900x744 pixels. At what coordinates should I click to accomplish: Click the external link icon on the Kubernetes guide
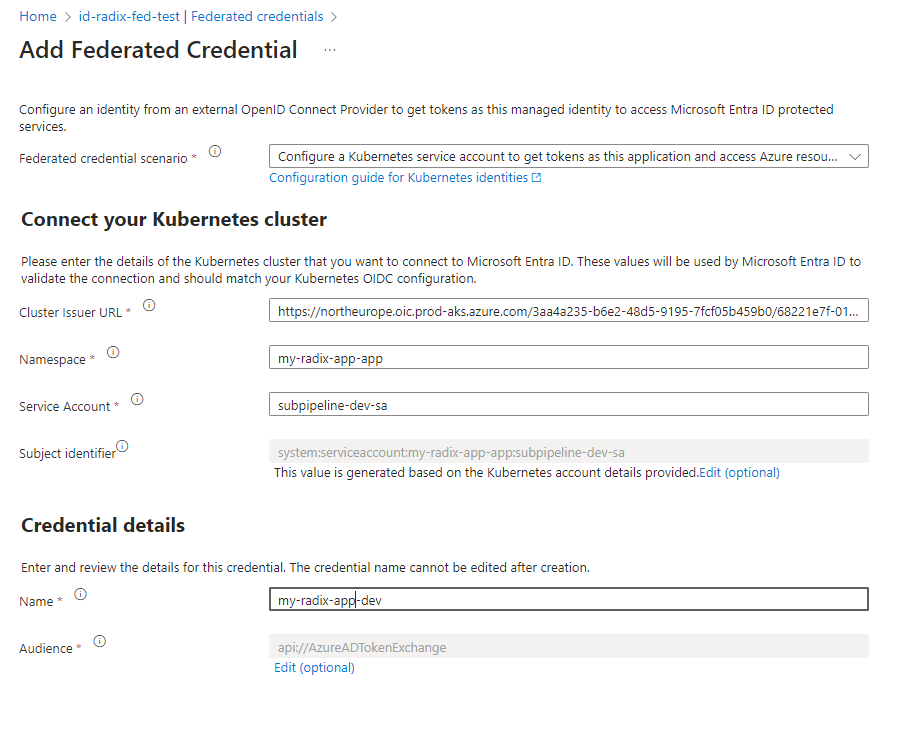click(536, 177)
